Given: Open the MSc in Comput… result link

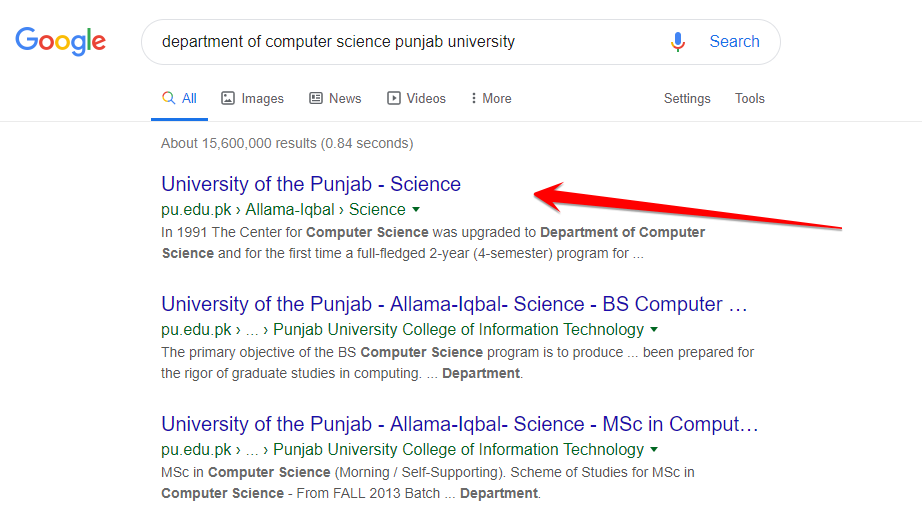Looking at the screenshot, I should (459, 424).
